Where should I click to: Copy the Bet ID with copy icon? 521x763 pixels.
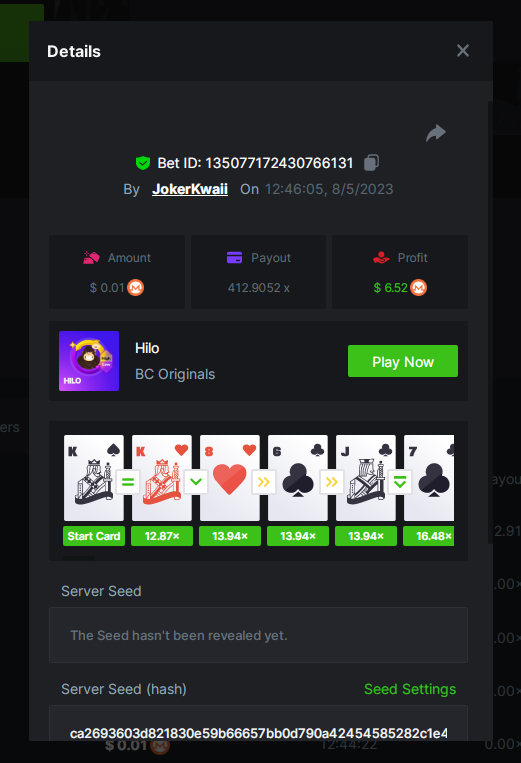pyautogui.click(x=372, y=163)
